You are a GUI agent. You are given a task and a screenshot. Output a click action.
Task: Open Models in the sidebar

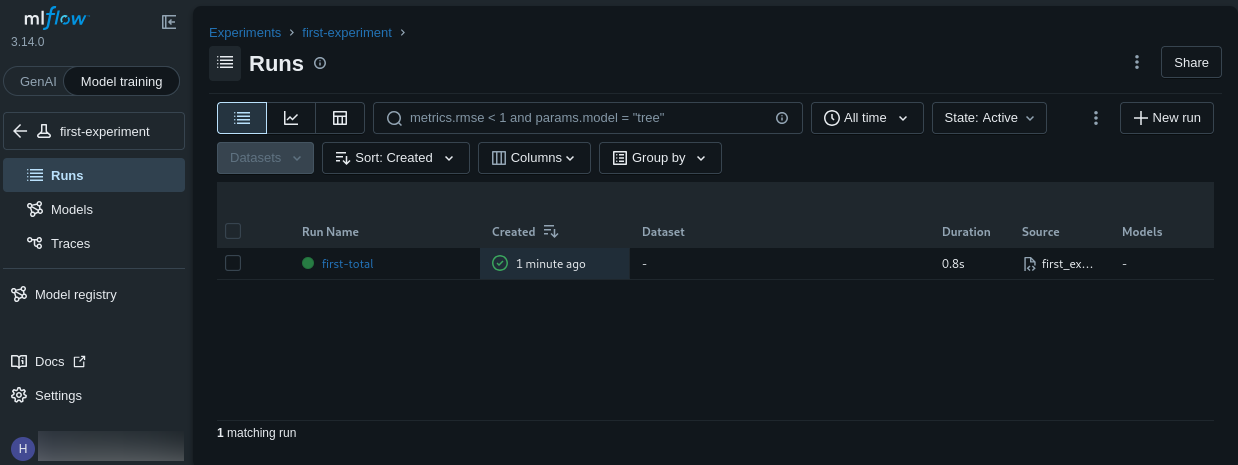[x=94, y=209]
